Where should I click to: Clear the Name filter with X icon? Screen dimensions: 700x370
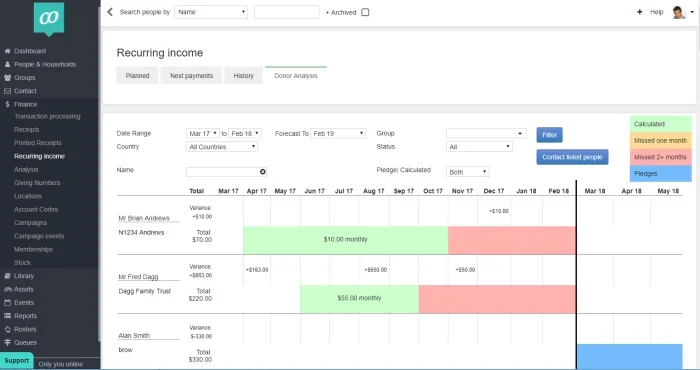coord(262,172)
